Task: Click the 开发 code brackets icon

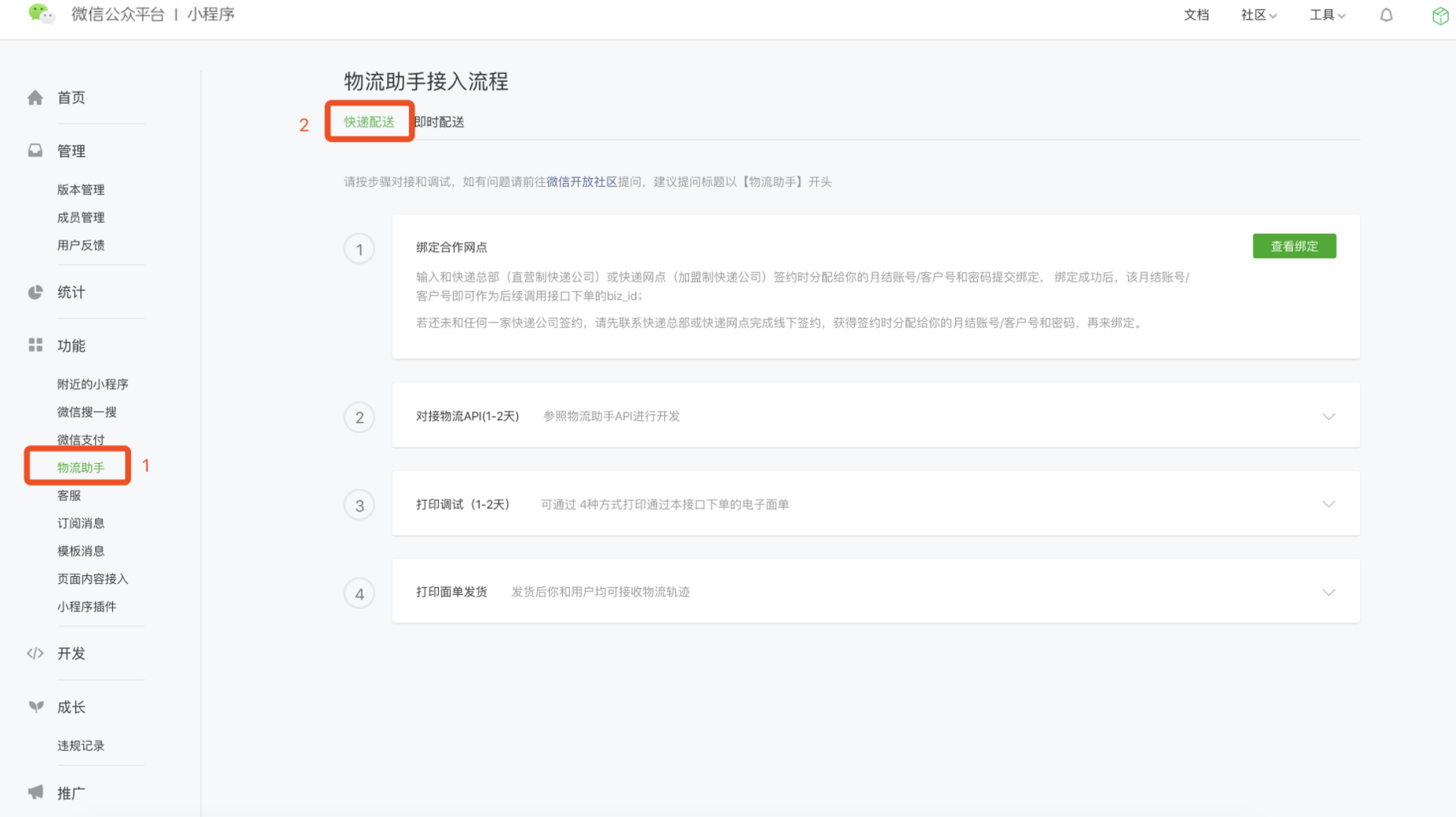Action: 35,653
